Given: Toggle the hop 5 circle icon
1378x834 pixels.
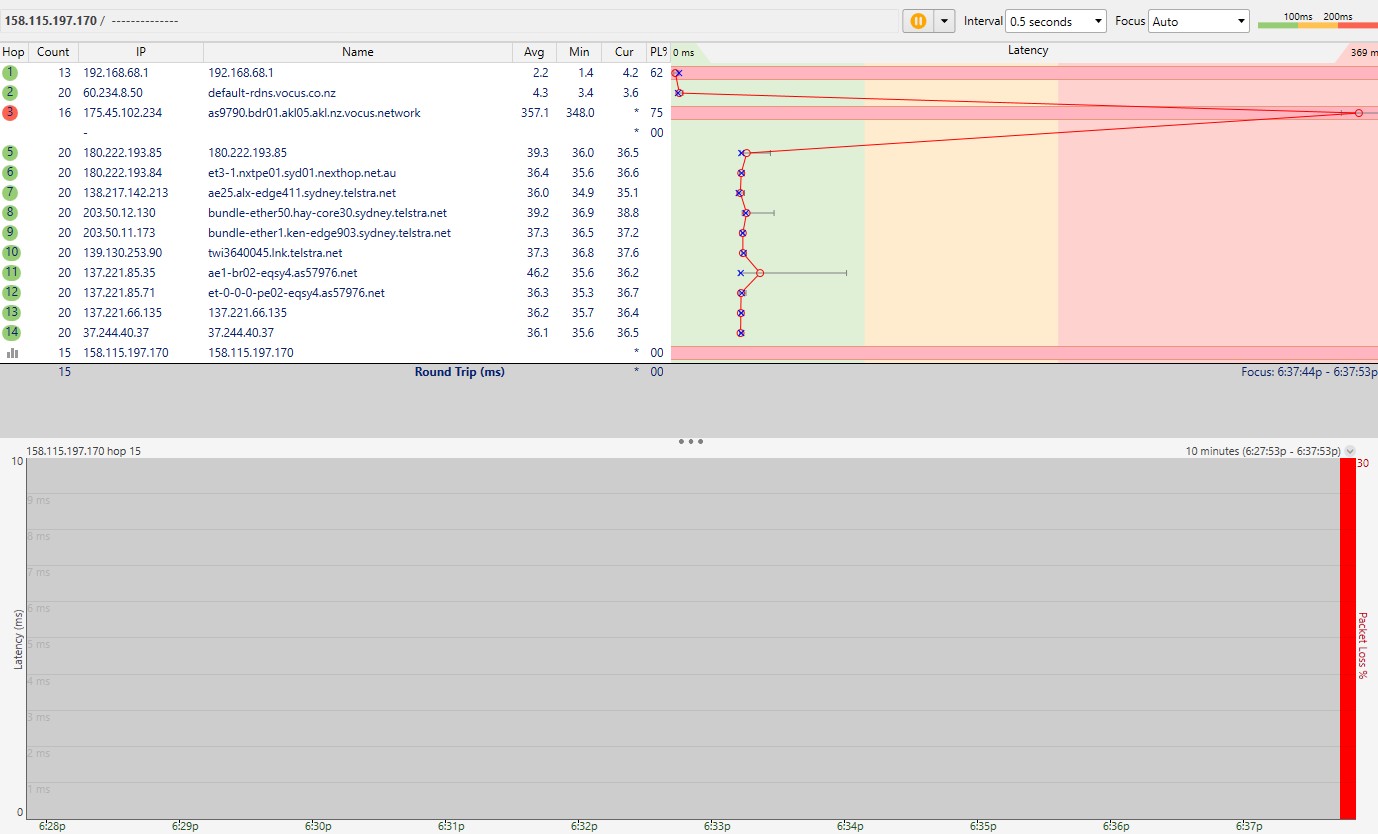Looking at the screenshot, I should (x=11, y=153).
